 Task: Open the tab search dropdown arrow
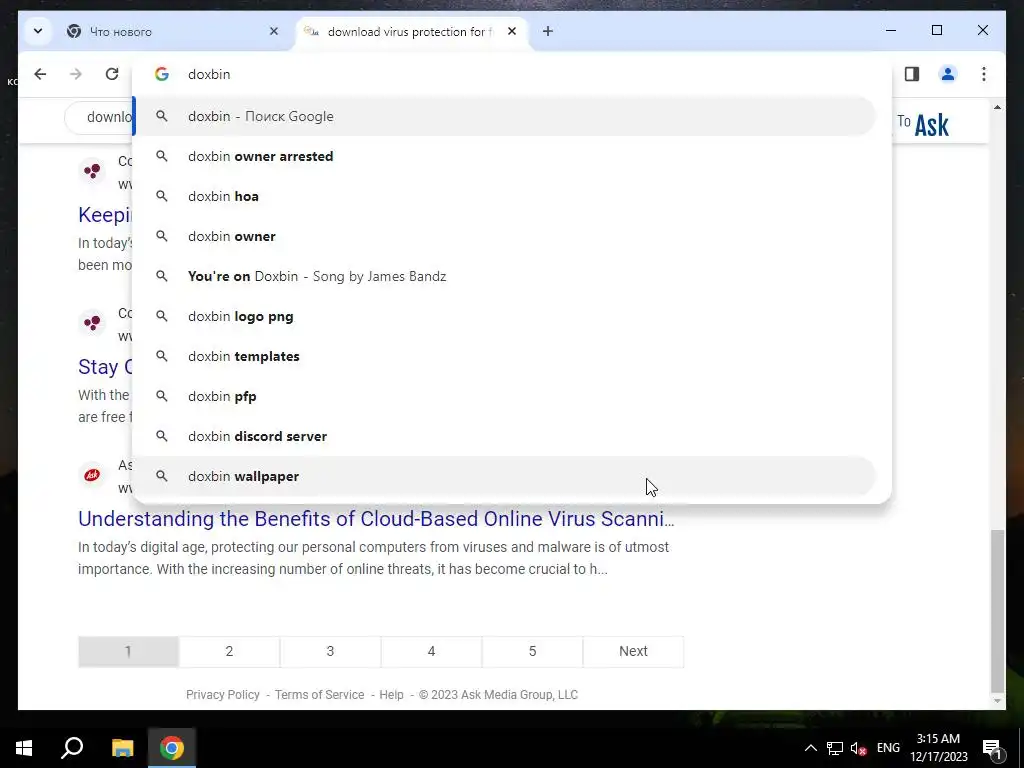(x=38, y=31)
